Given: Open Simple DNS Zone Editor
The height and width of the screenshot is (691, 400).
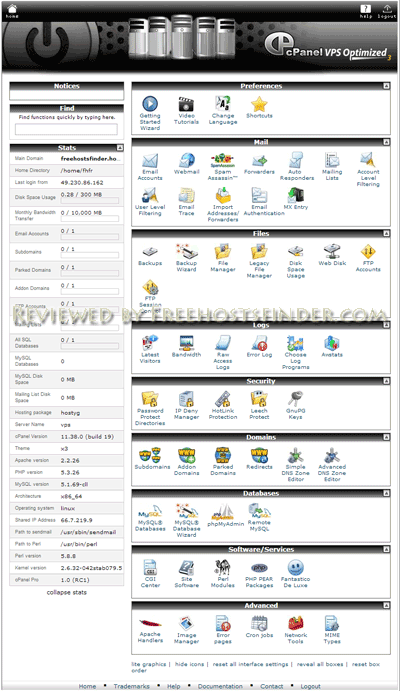Looking at the screenshot, I should pos(296,464).
